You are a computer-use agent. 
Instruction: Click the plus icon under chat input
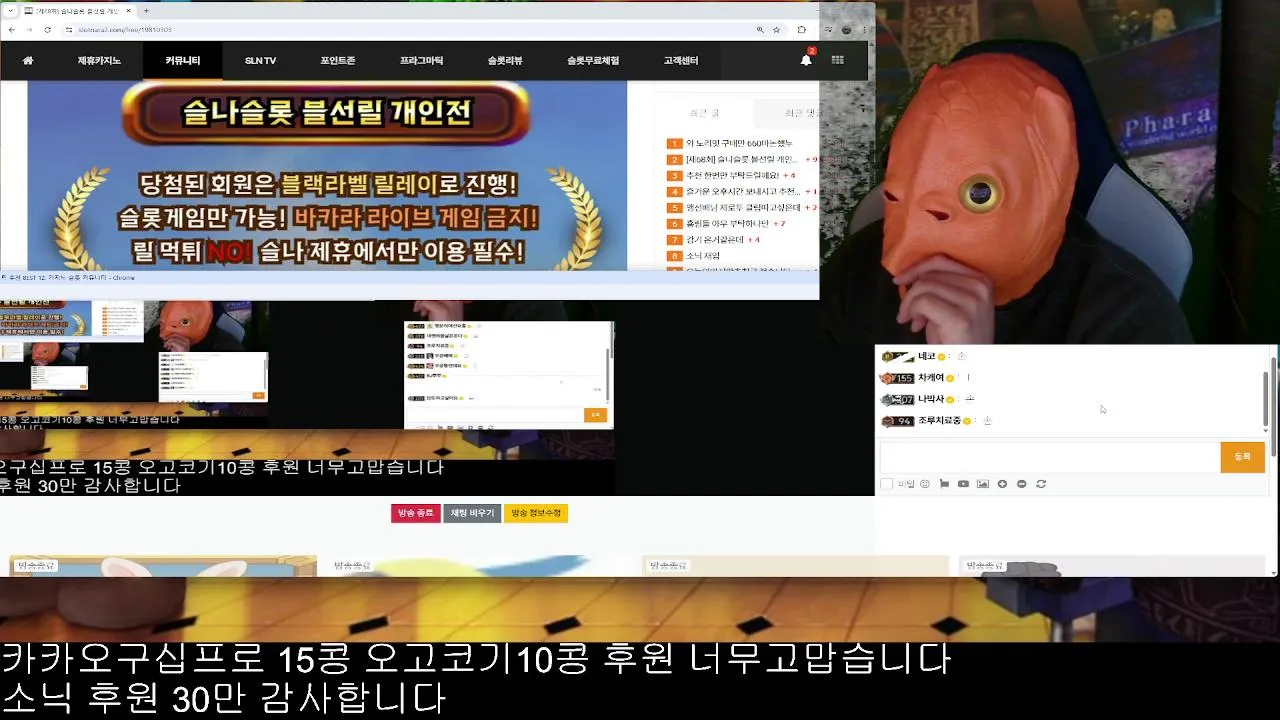[x=1002, y=484]
